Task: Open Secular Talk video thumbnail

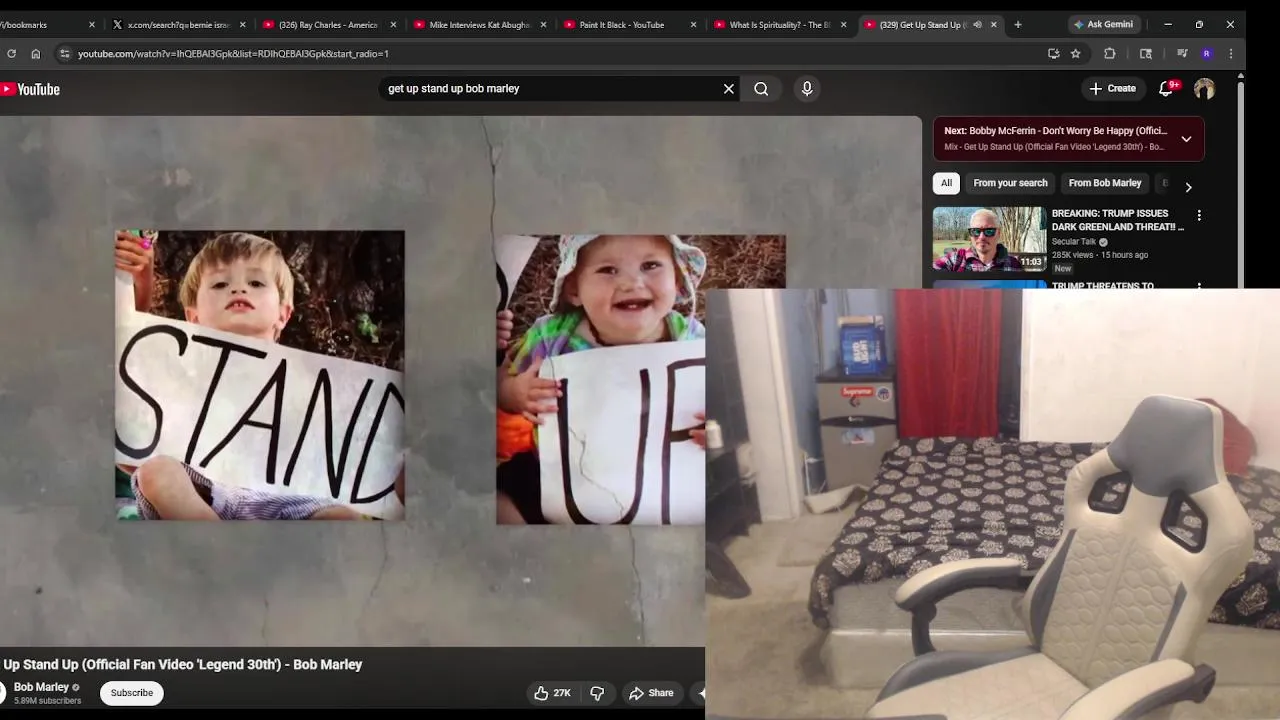Action: click(989, 239)
